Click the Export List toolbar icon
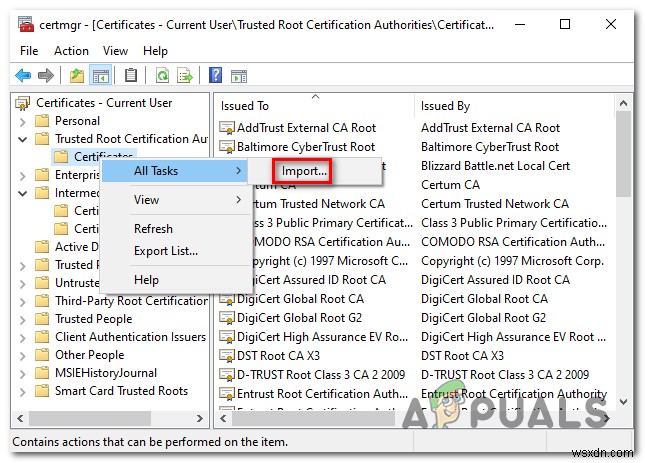This screenshot has height=463, width=645. [184, 76]
